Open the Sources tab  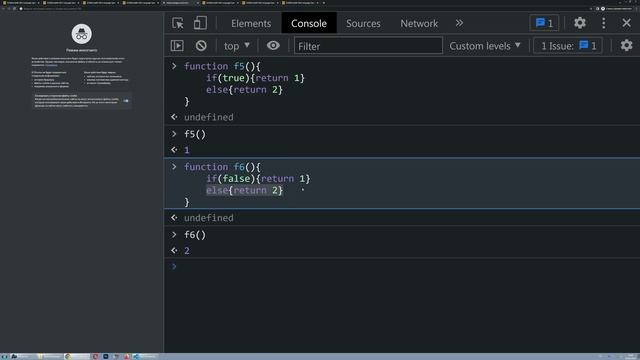click(363, 23)
